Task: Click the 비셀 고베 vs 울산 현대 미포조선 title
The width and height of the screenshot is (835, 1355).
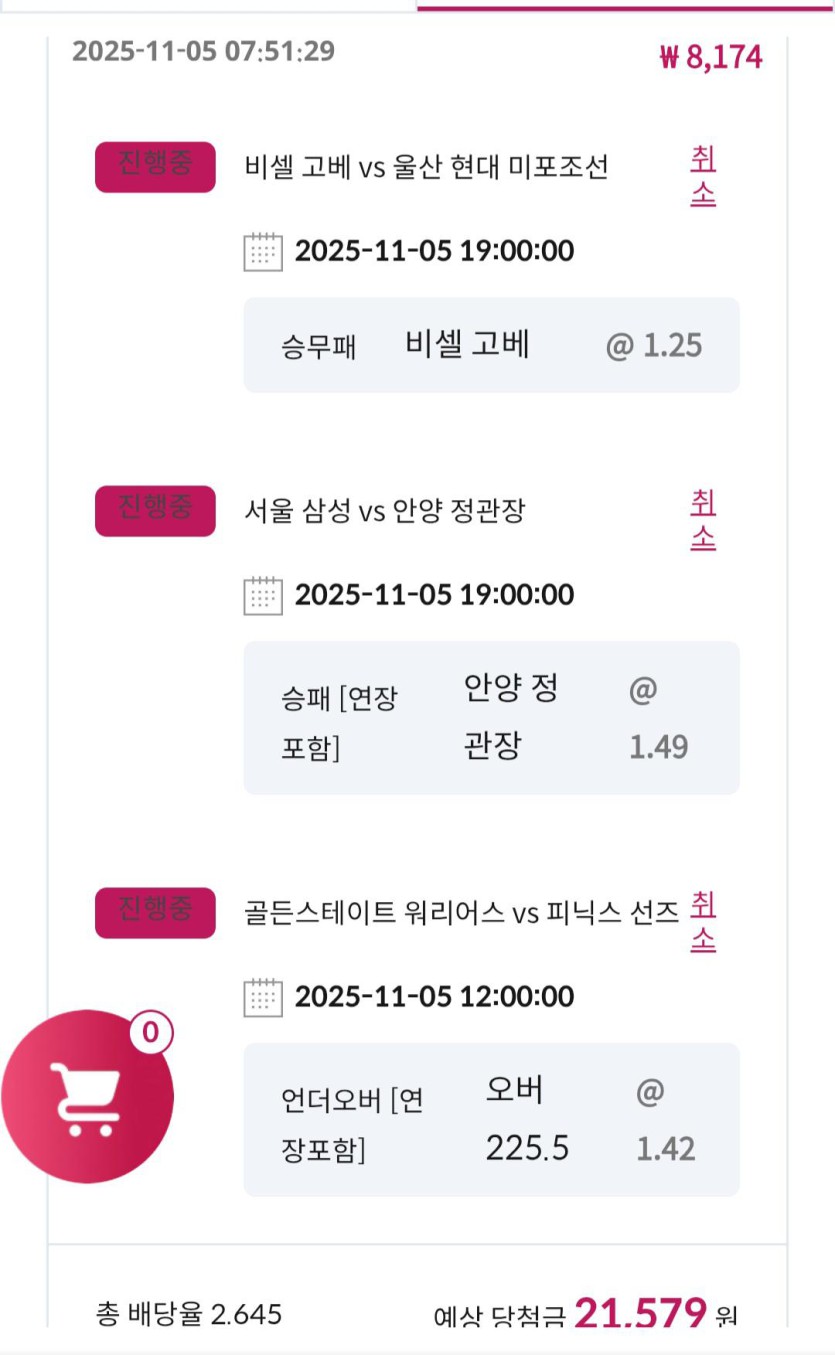Action: click(x=426, y=167)
